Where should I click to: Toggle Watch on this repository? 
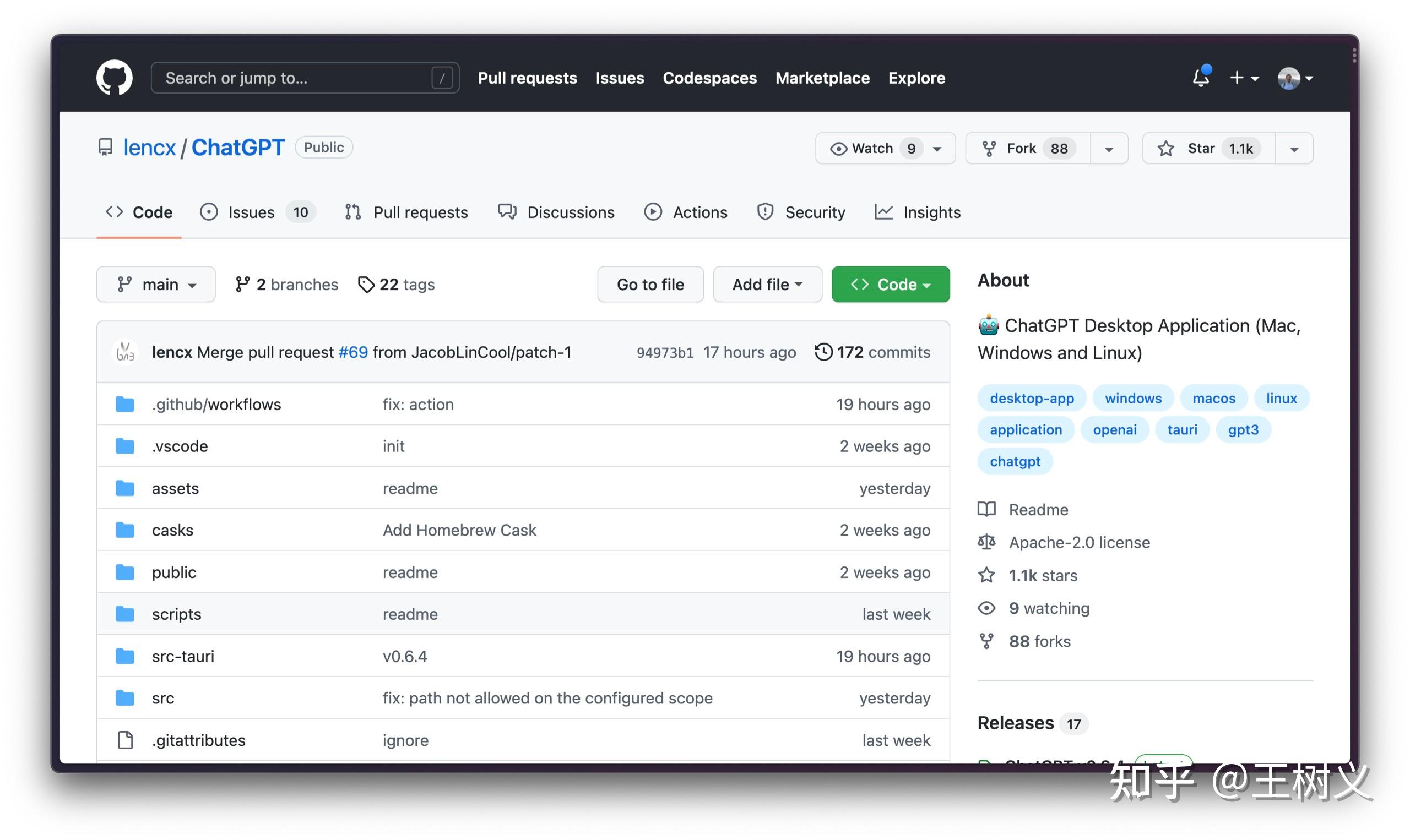[x=872, y=148]
